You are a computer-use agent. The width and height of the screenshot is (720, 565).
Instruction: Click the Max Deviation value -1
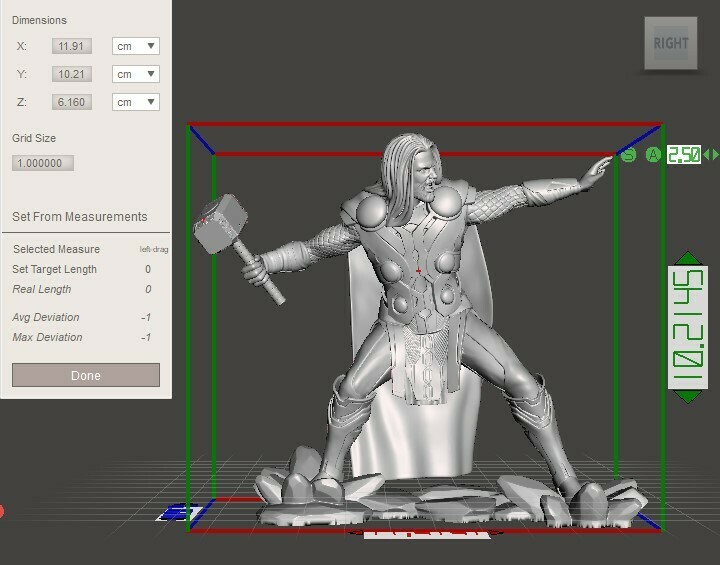pyautogui.click(x=146, y=337)
